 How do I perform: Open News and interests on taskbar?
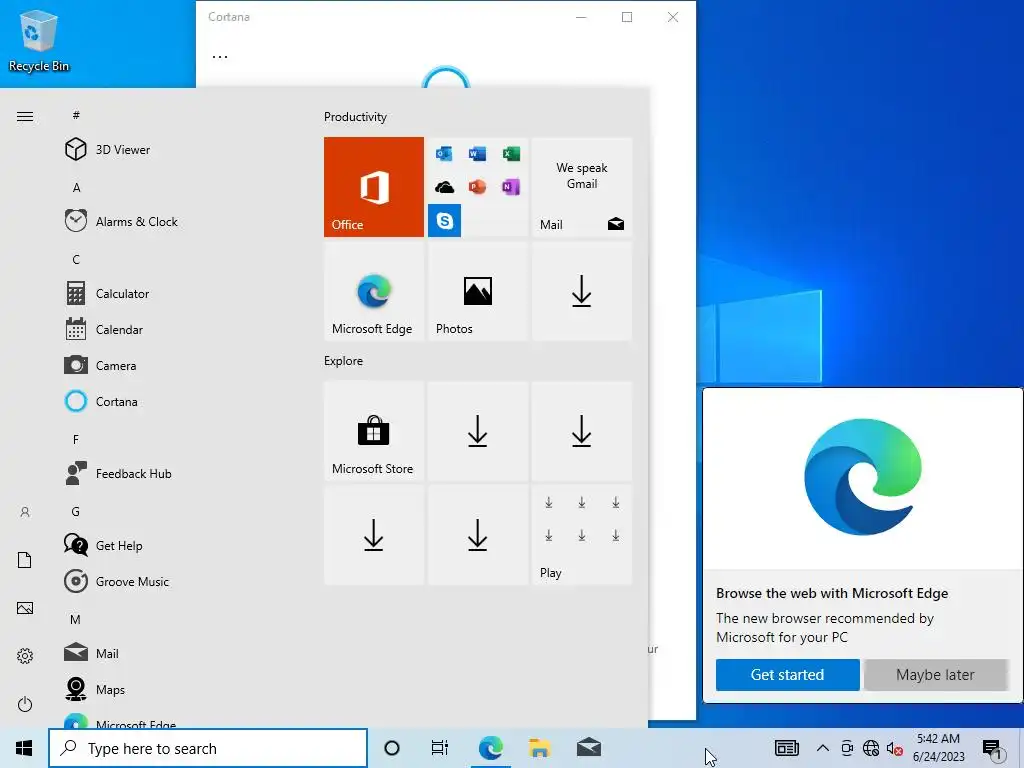[x=786, y=748]
